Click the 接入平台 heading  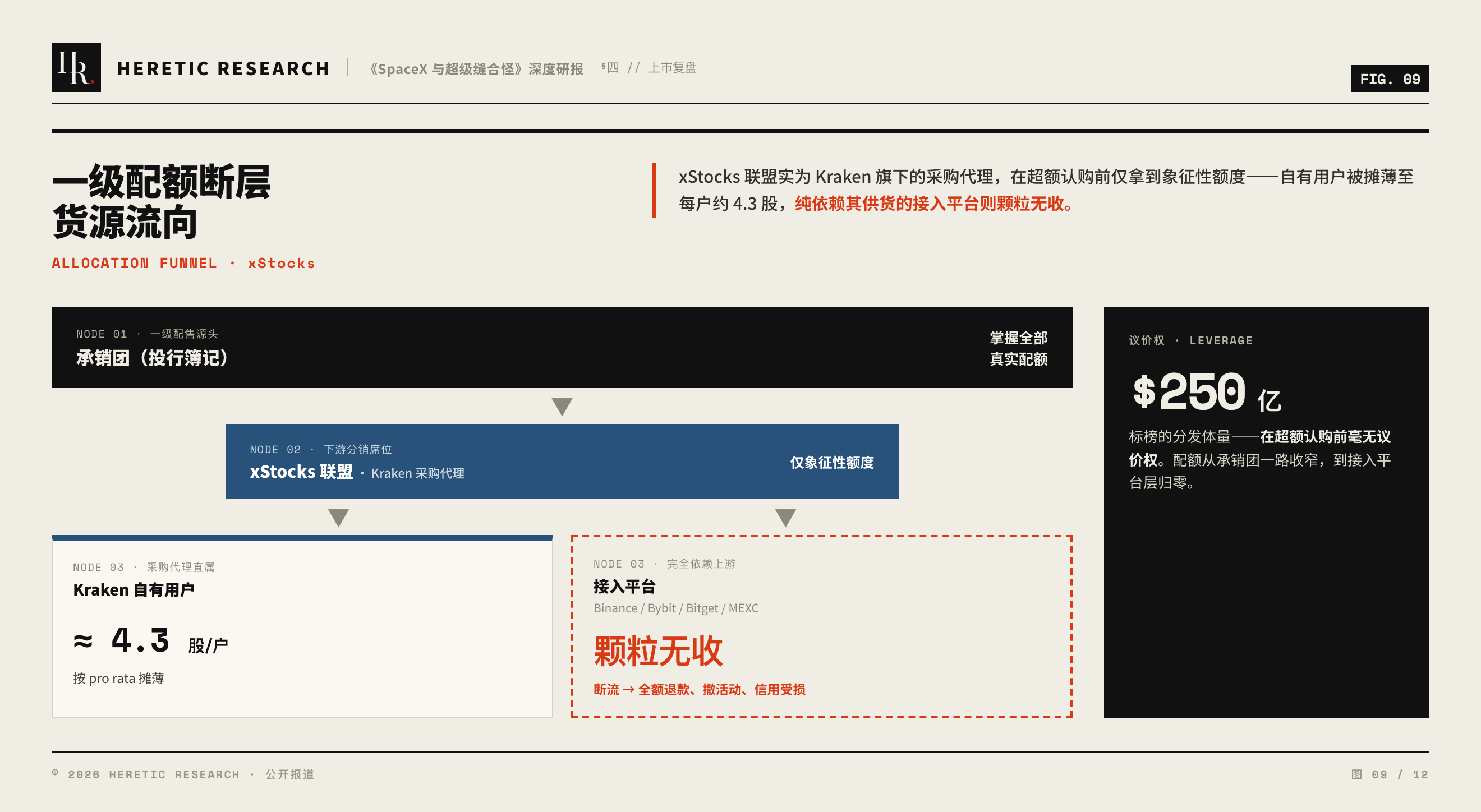(624, 587)
